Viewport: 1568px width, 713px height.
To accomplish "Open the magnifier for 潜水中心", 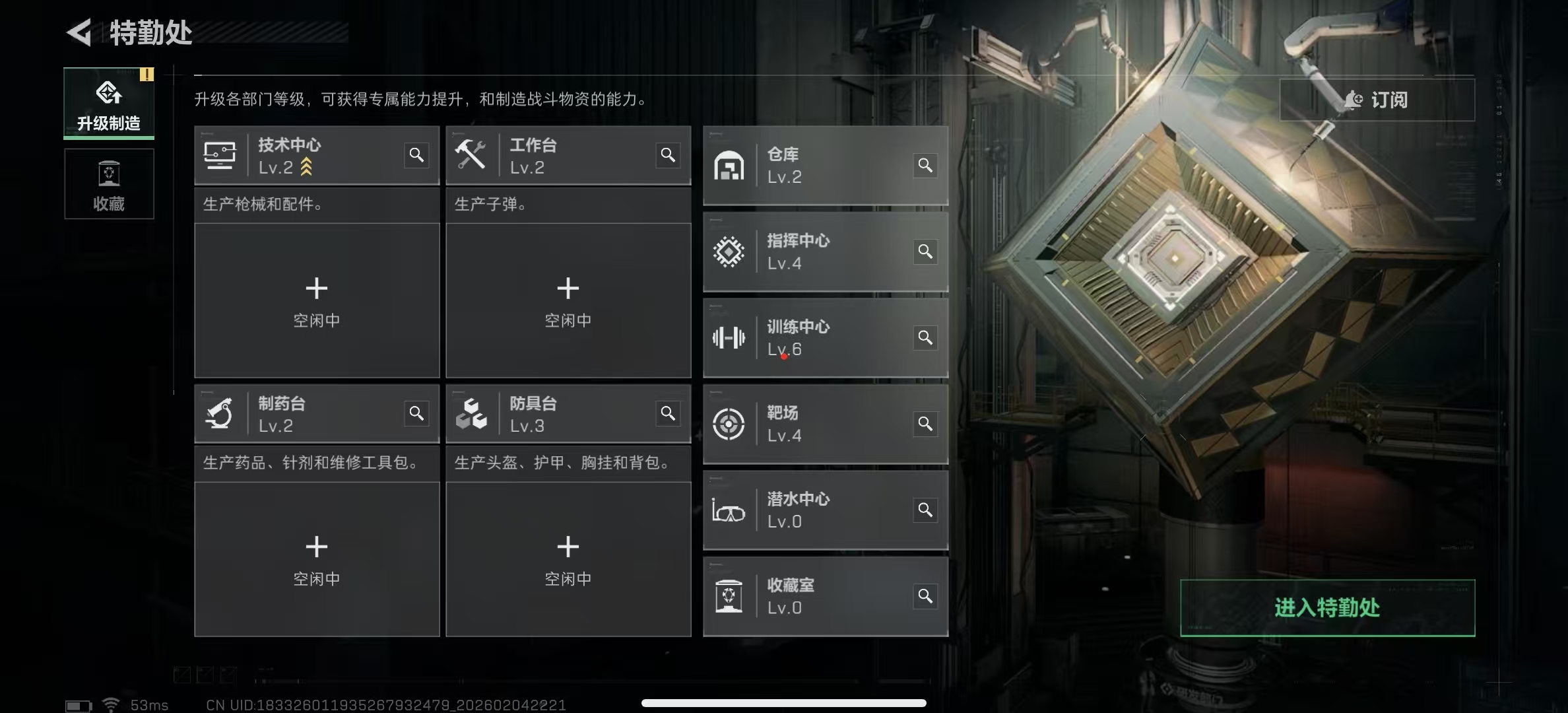I will (x=925, y=510).
